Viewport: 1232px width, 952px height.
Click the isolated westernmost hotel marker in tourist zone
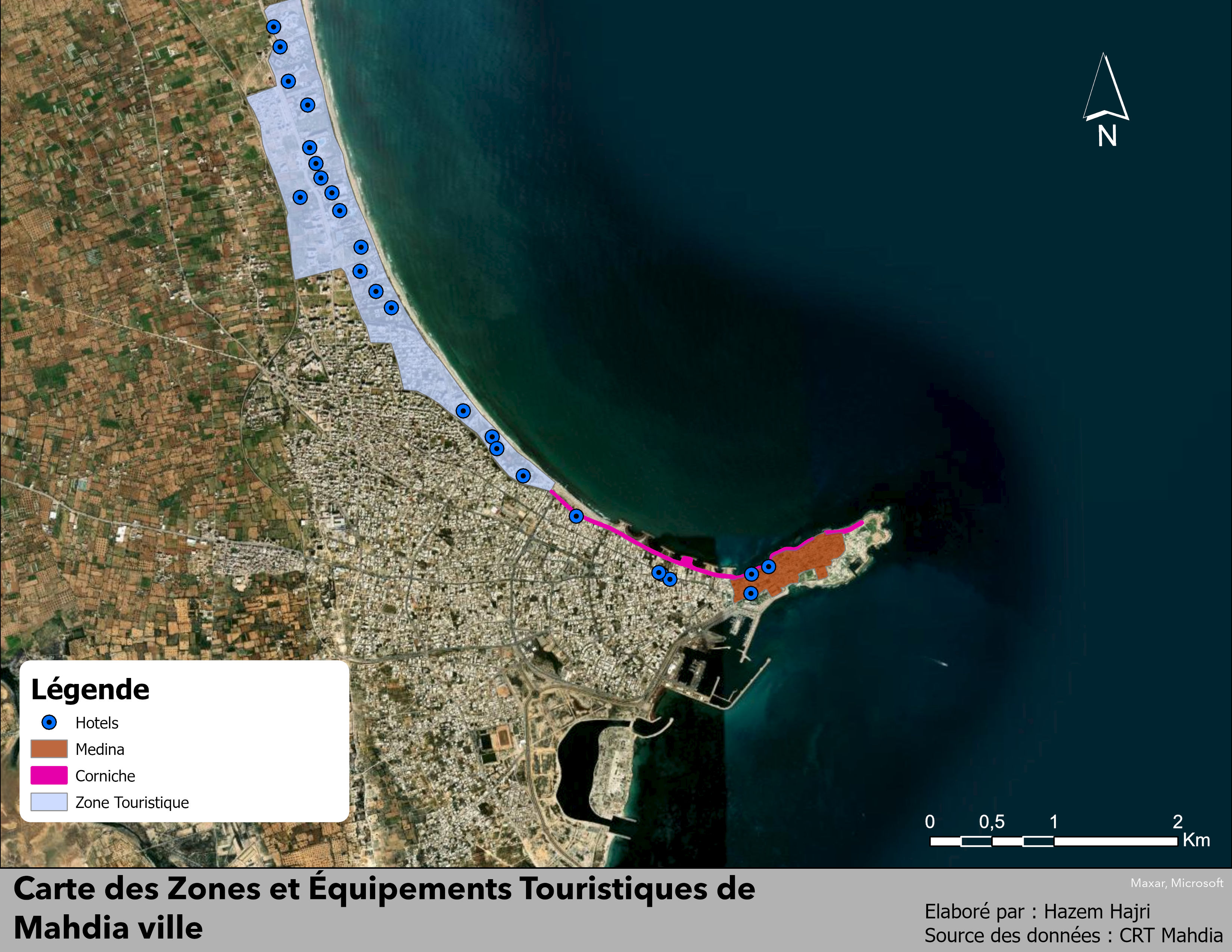coord(300,197)
